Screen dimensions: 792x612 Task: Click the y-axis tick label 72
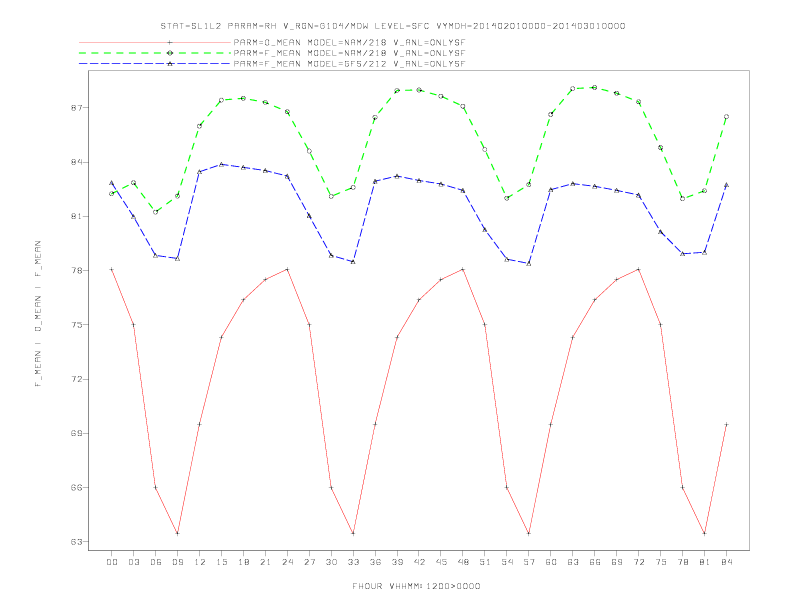pos(75,379)
